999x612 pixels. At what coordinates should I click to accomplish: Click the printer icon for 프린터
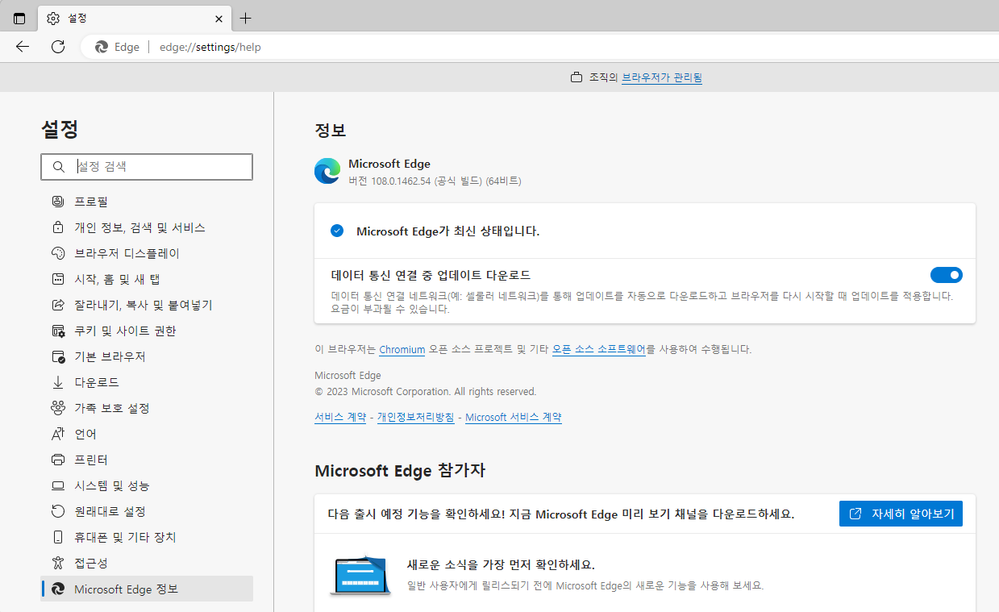58,460
